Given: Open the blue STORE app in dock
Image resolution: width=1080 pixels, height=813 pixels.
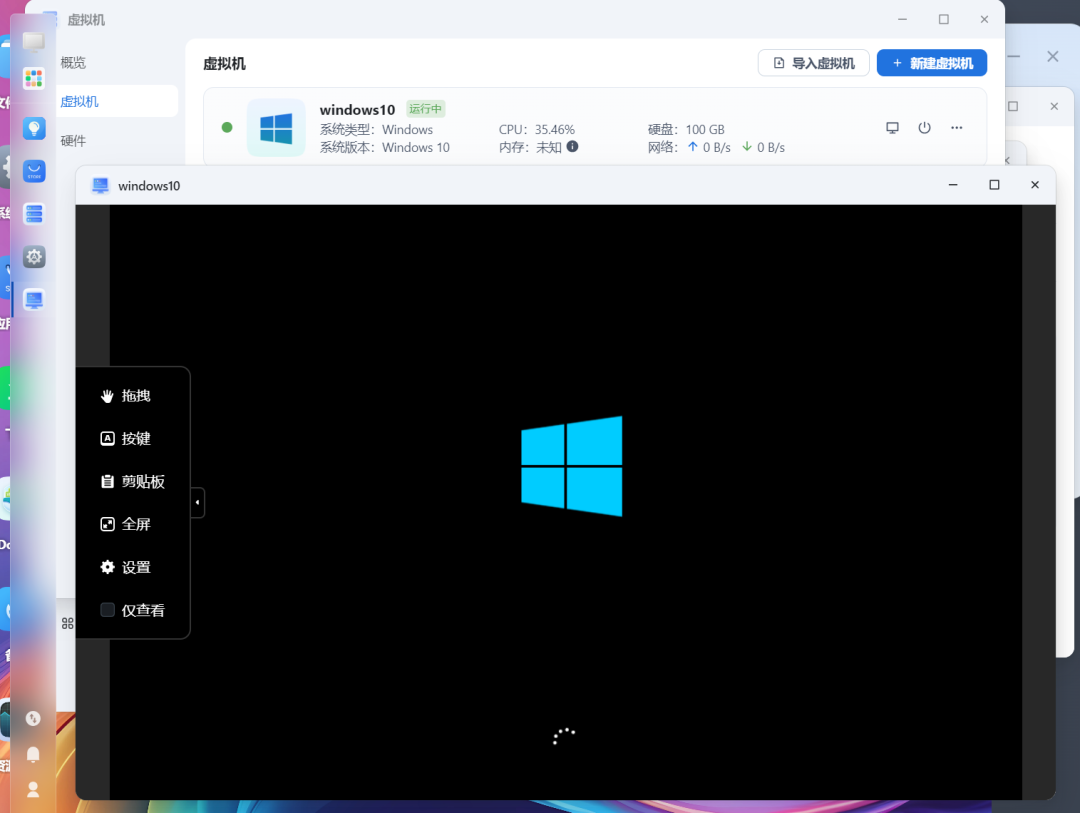Looking at the screenshot, I should [34, 171].
